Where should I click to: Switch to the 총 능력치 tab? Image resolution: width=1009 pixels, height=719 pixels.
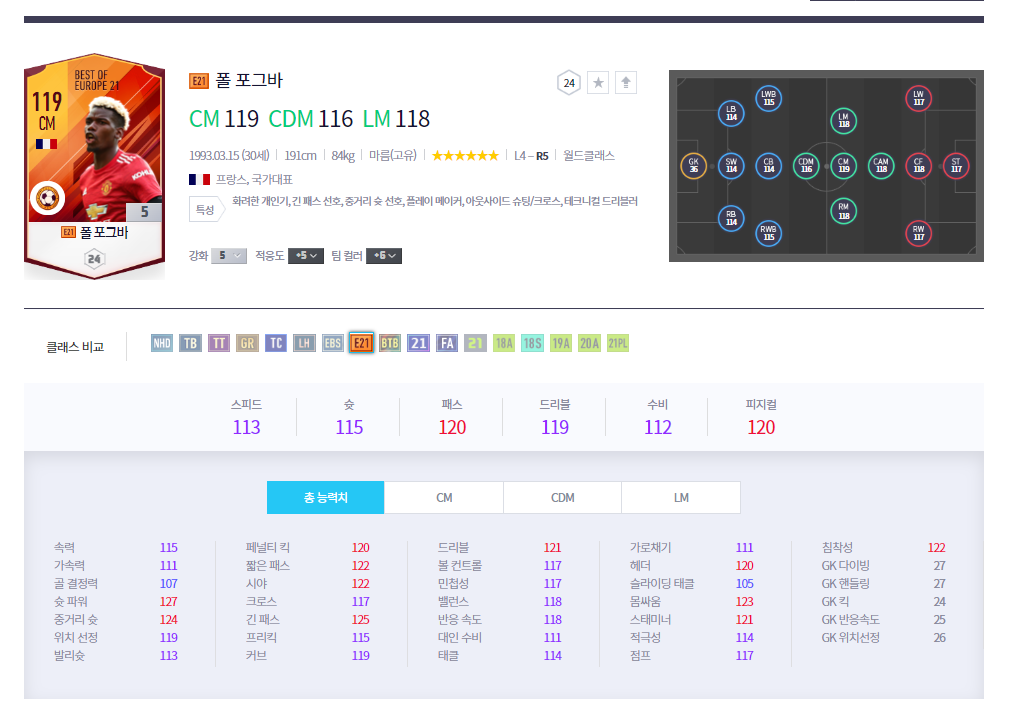(x=326, y=498)
